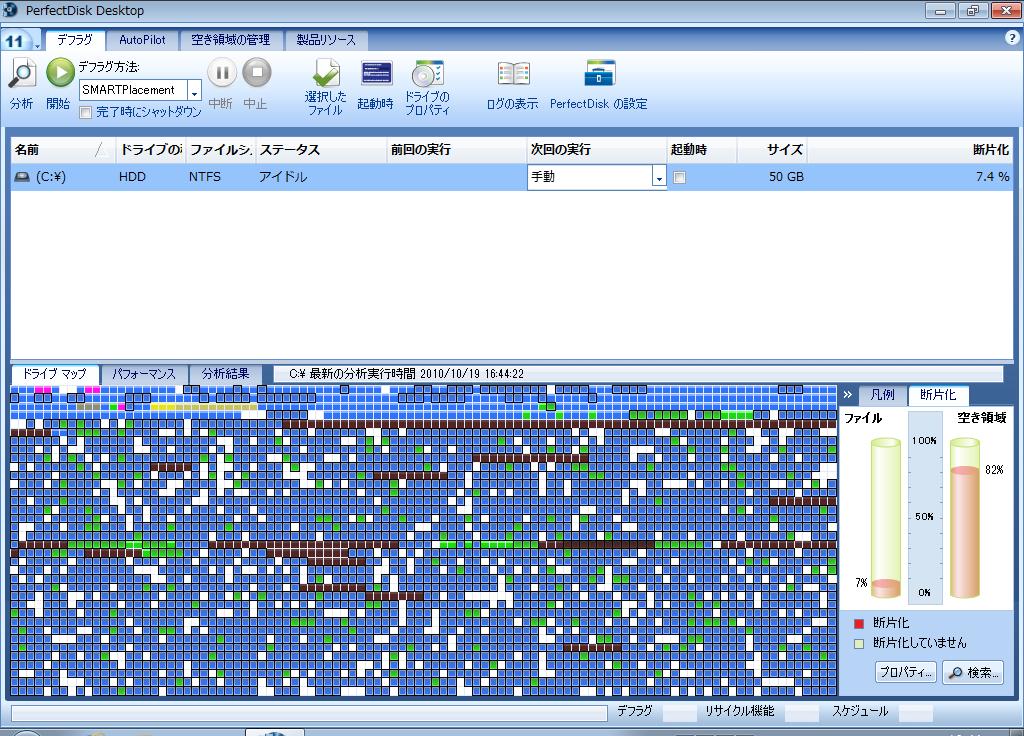1024x736 pixels.
Task: Click the NTFS file system cell
Action: point(204,177)
